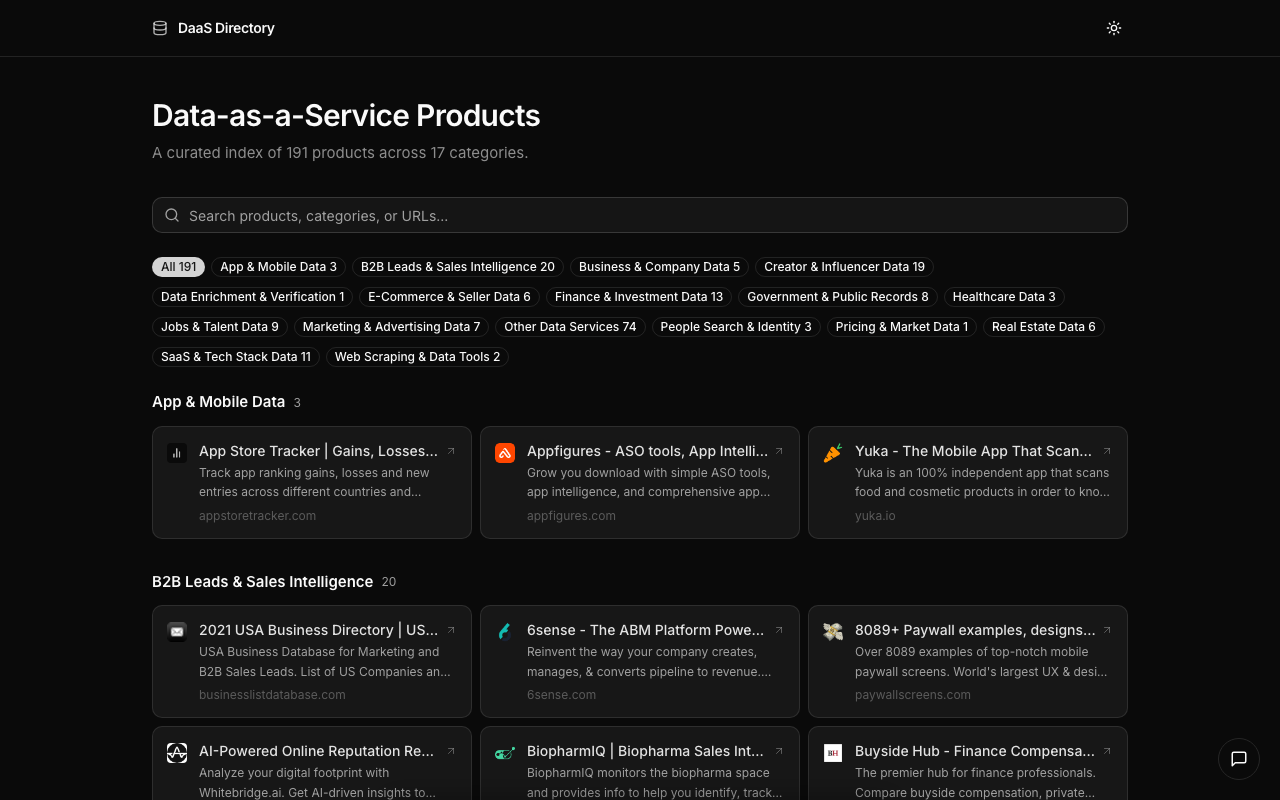Select the All 191 filter chip
1280x800 pixels.
pos(179,267)
